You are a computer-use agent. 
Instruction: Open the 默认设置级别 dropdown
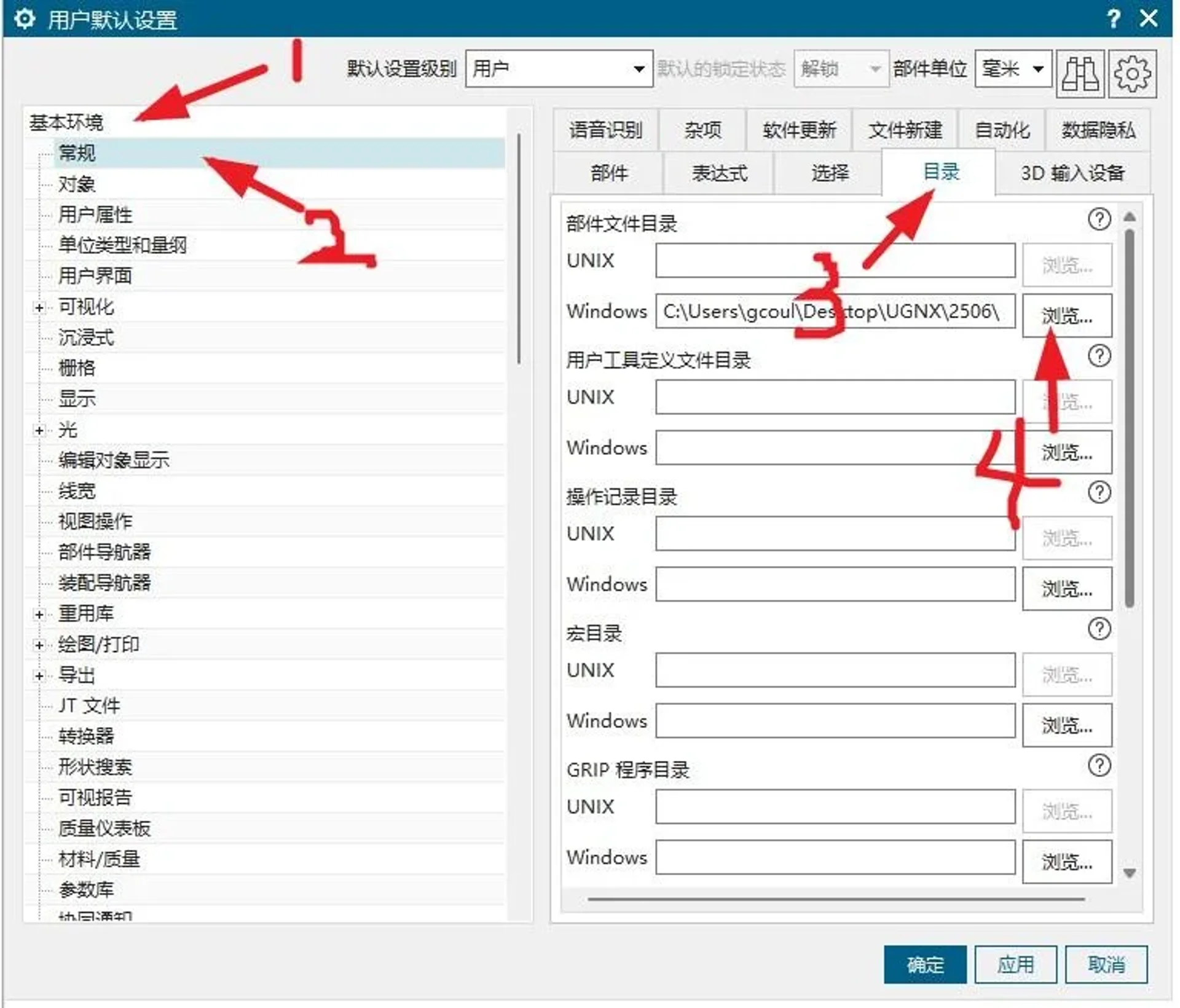tap(640, 69)
